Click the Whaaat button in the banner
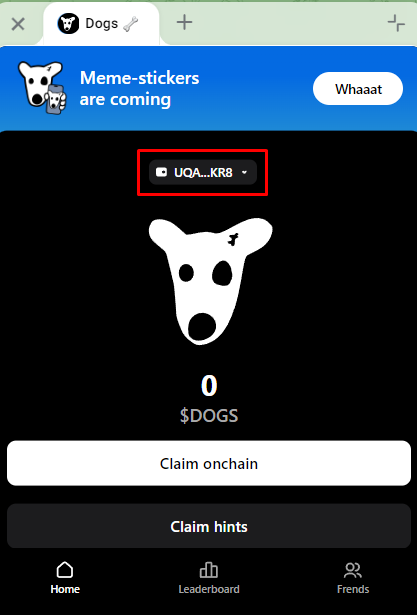 pyautogui.click(x=358, y=89)
